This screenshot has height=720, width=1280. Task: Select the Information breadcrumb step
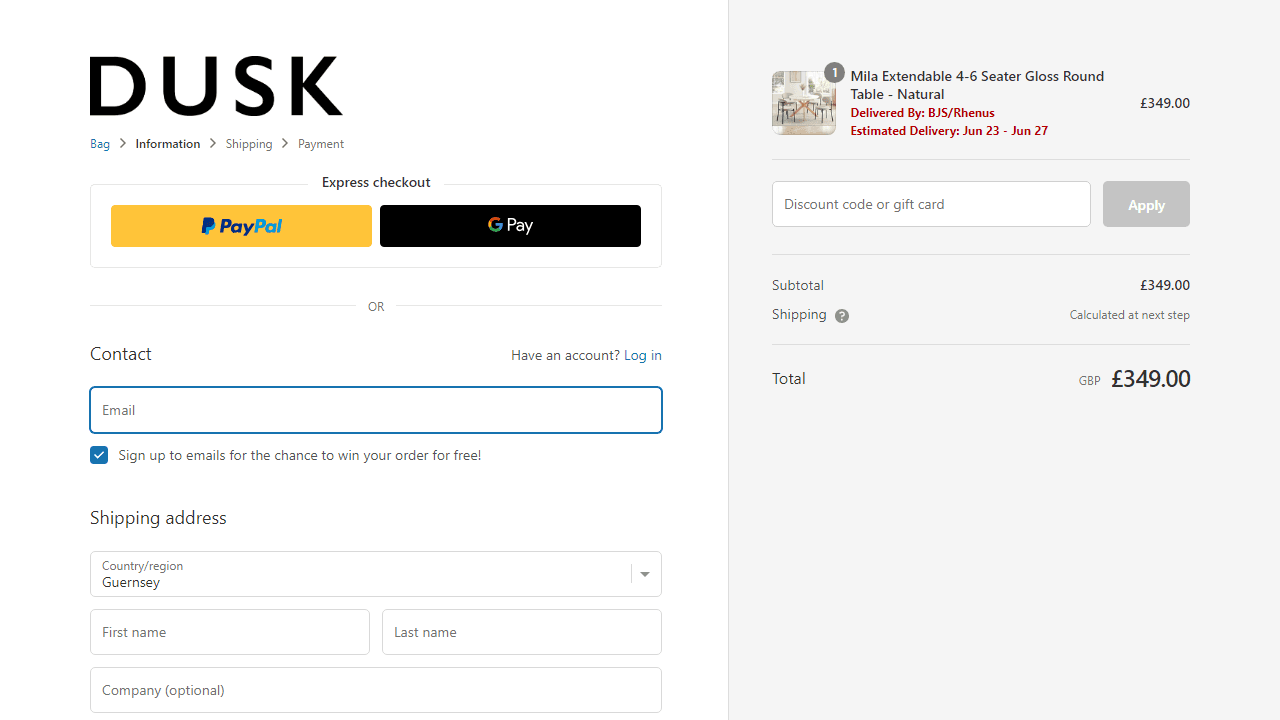pyautogui.click(x=168, y=144)
